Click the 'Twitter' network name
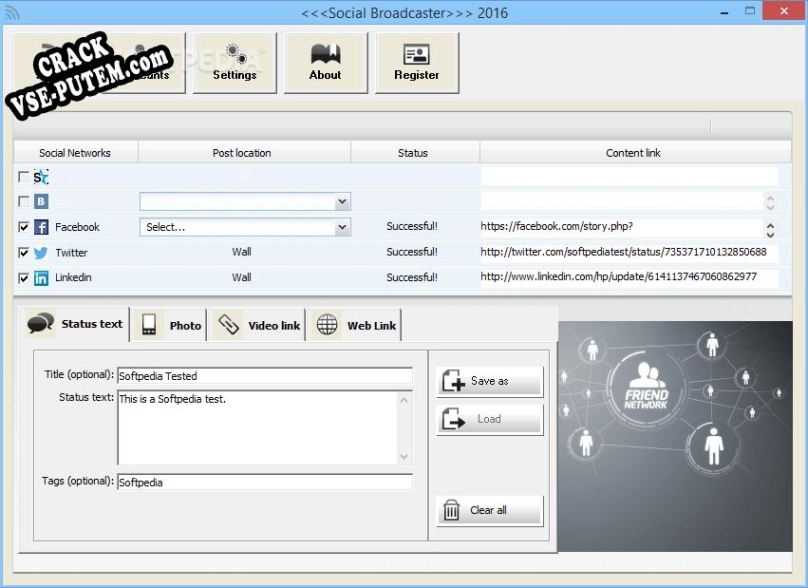This screenshot has width=808, height=588. [71, 253]
